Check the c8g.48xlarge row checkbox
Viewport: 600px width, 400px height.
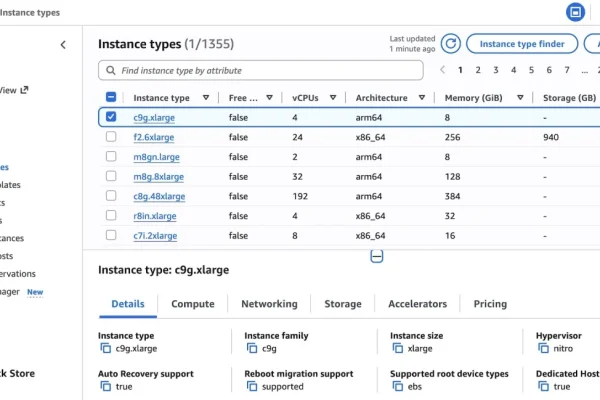tap(111, 196)
